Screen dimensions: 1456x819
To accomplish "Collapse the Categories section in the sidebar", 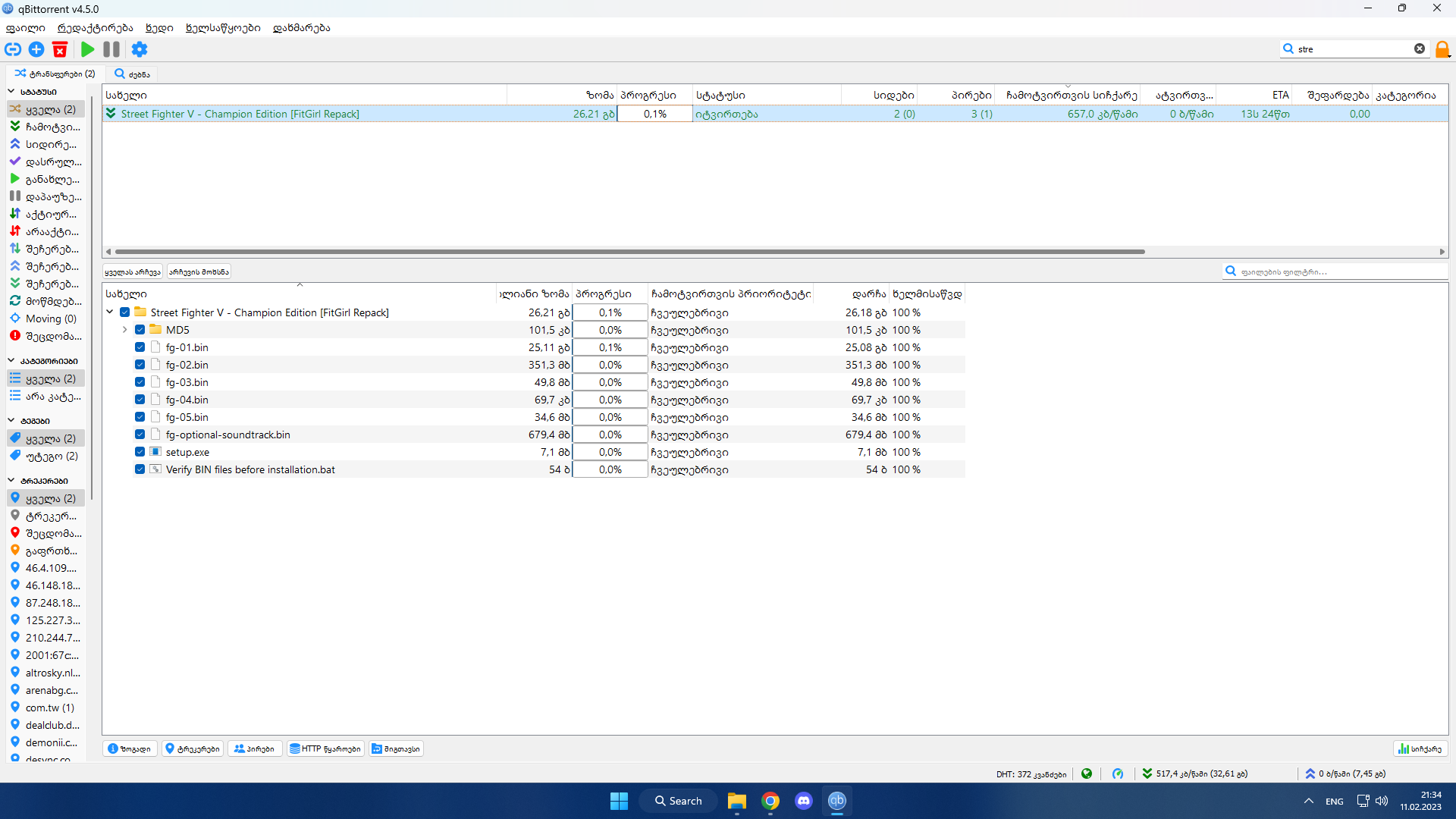I will pyautogui.click(x=11, y=360).
